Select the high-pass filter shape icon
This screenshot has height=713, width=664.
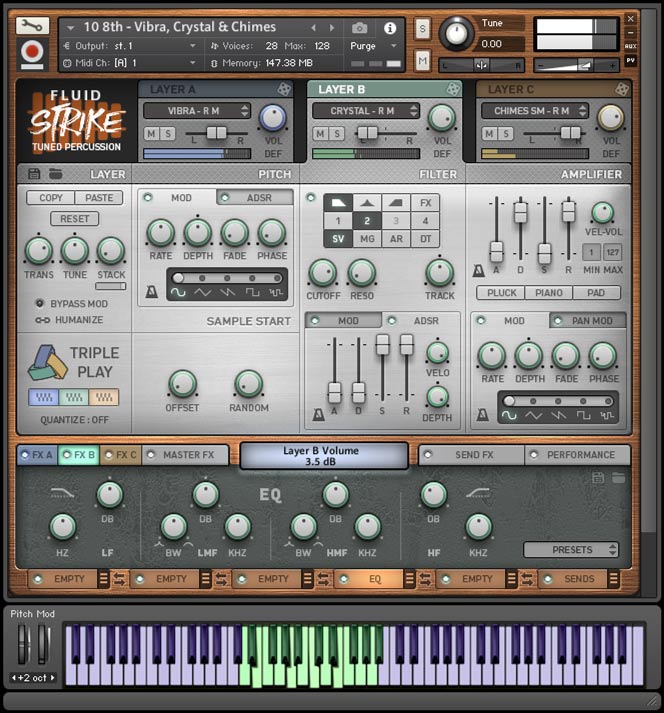point(396,203)
